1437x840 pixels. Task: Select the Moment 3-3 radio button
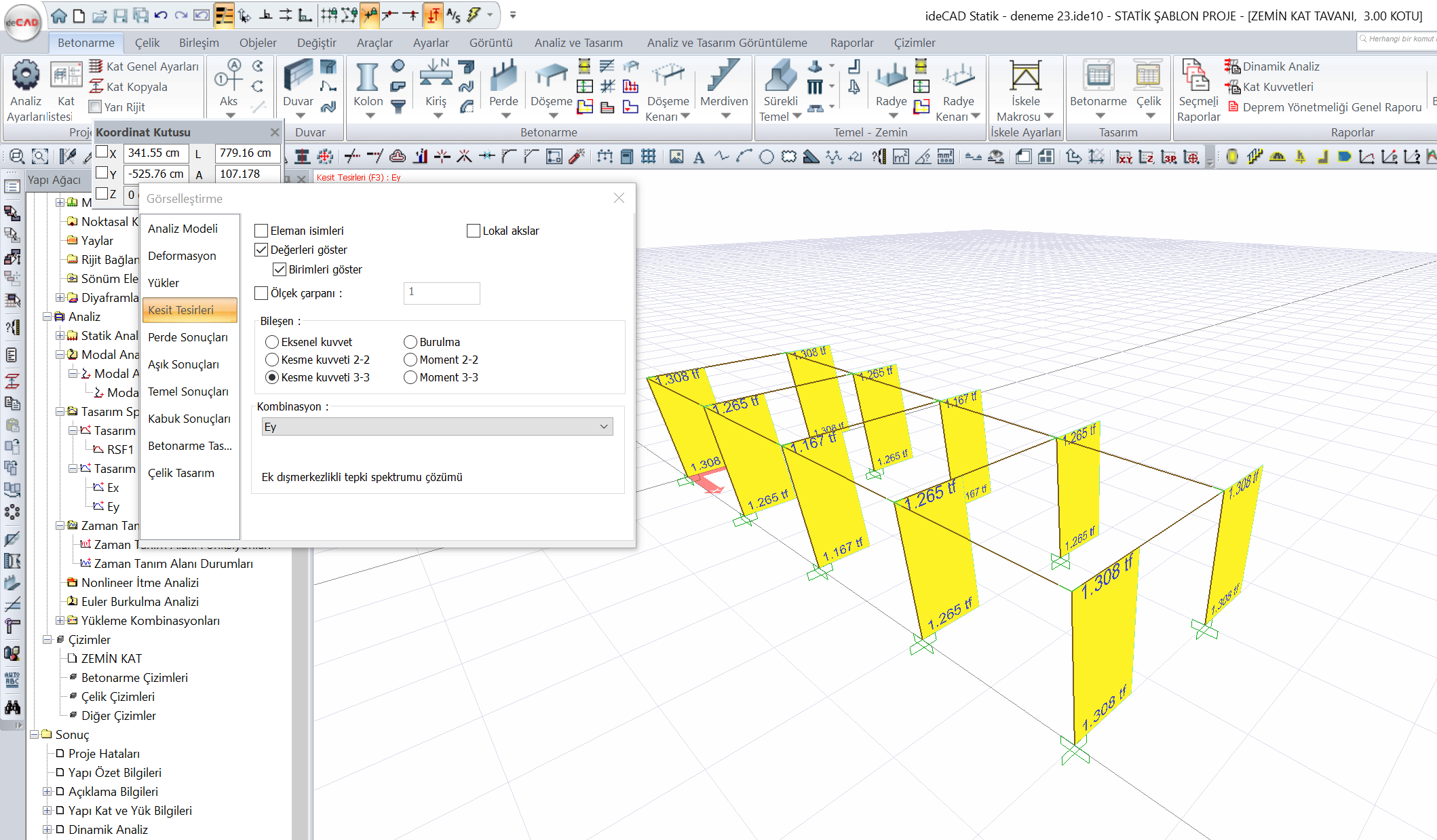(x=410, y=377)
